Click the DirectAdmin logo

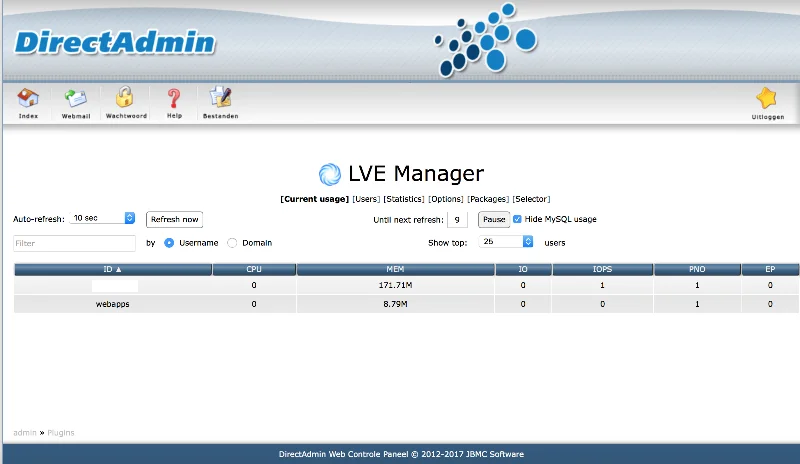tap(115, 42)
